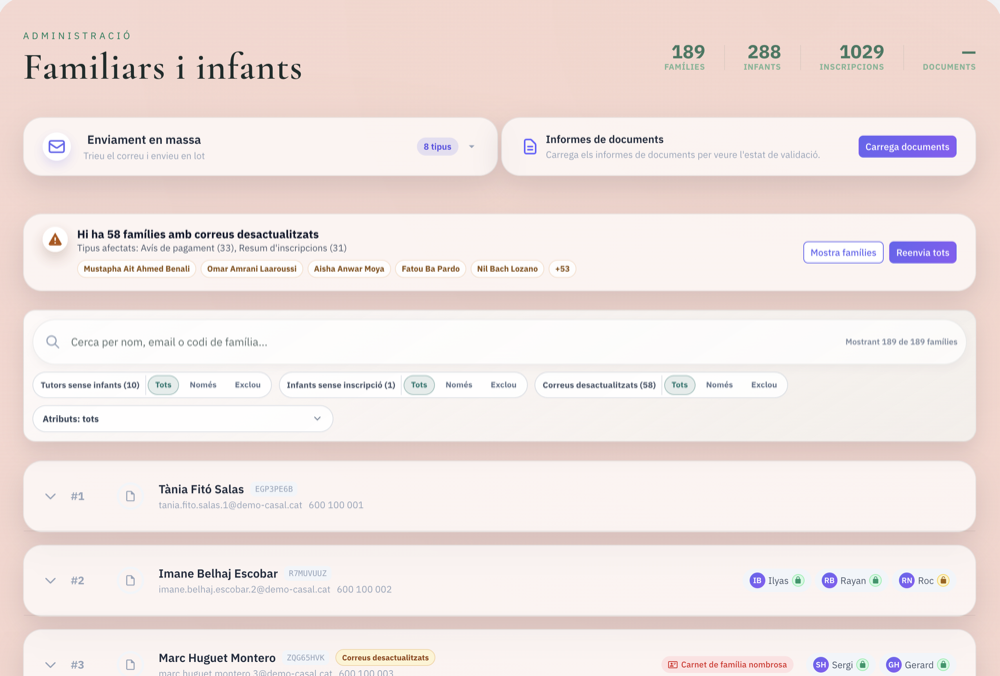The image size is (1000, 676).
Task: Click the yellow lock beside Roc
Action: tap(941, 580)
